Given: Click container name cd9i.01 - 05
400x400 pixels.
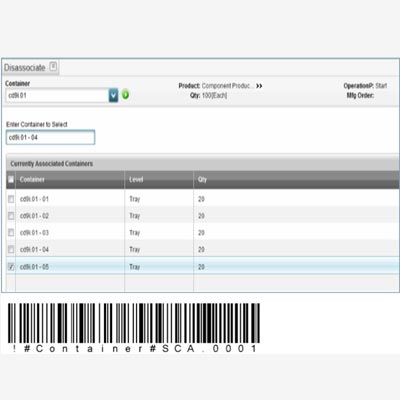Looking at the screenshot, I should (x=34, y=267).
